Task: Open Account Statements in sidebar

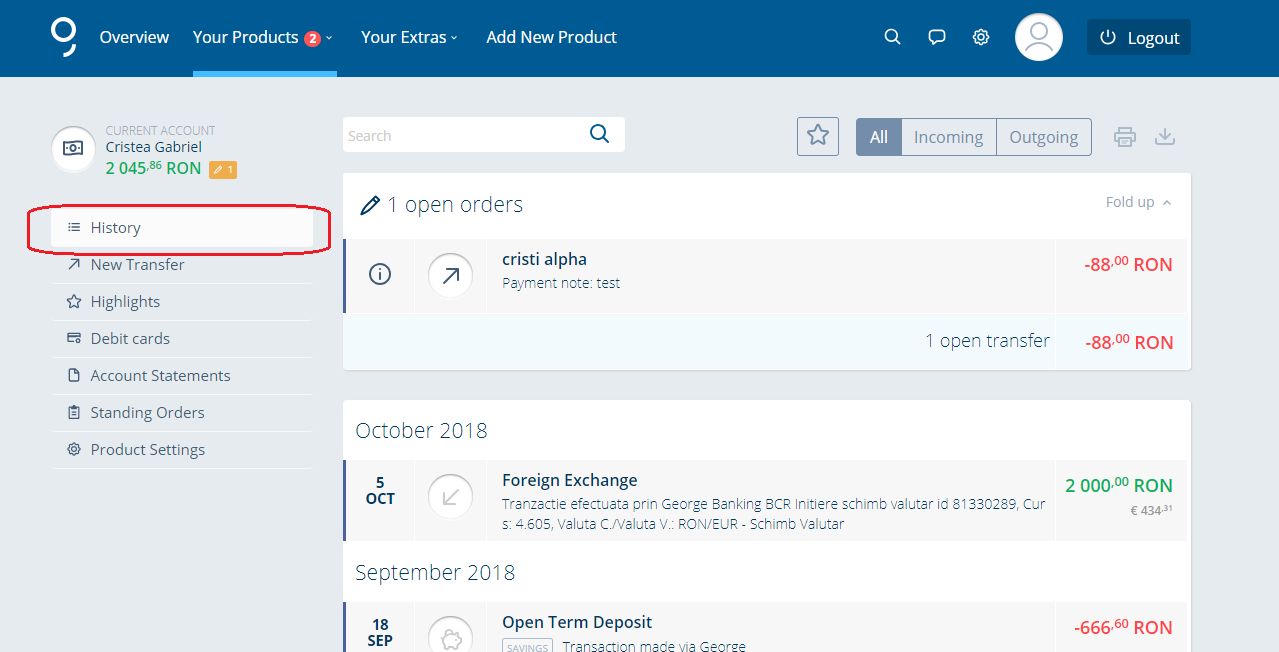Action: 160,376
